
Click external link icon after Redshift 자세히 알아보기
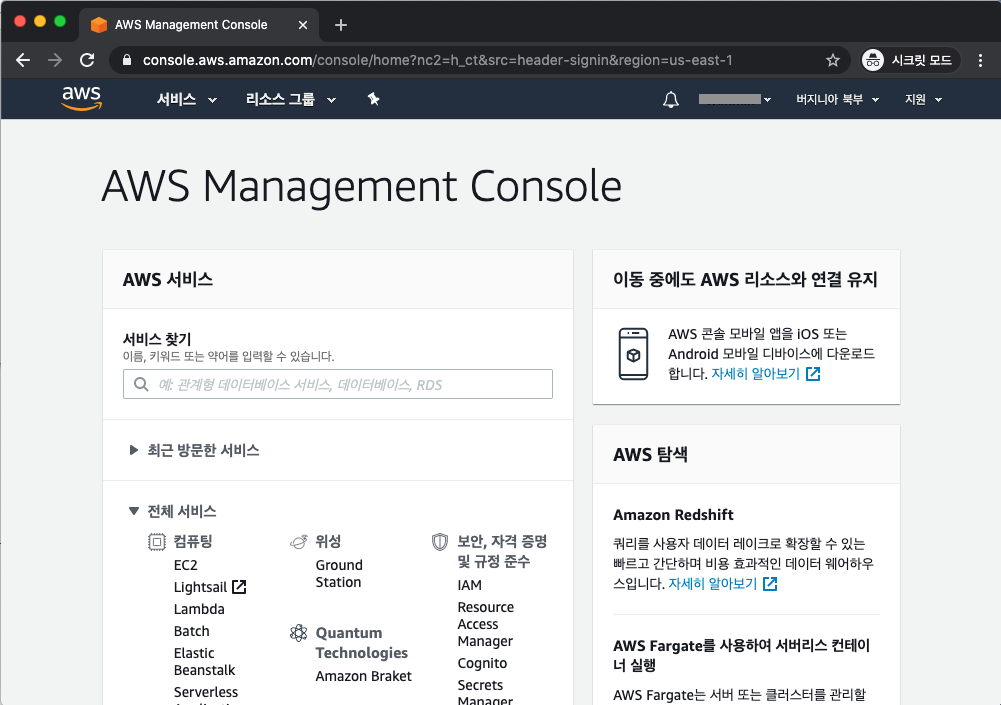[x=770, y=584]
